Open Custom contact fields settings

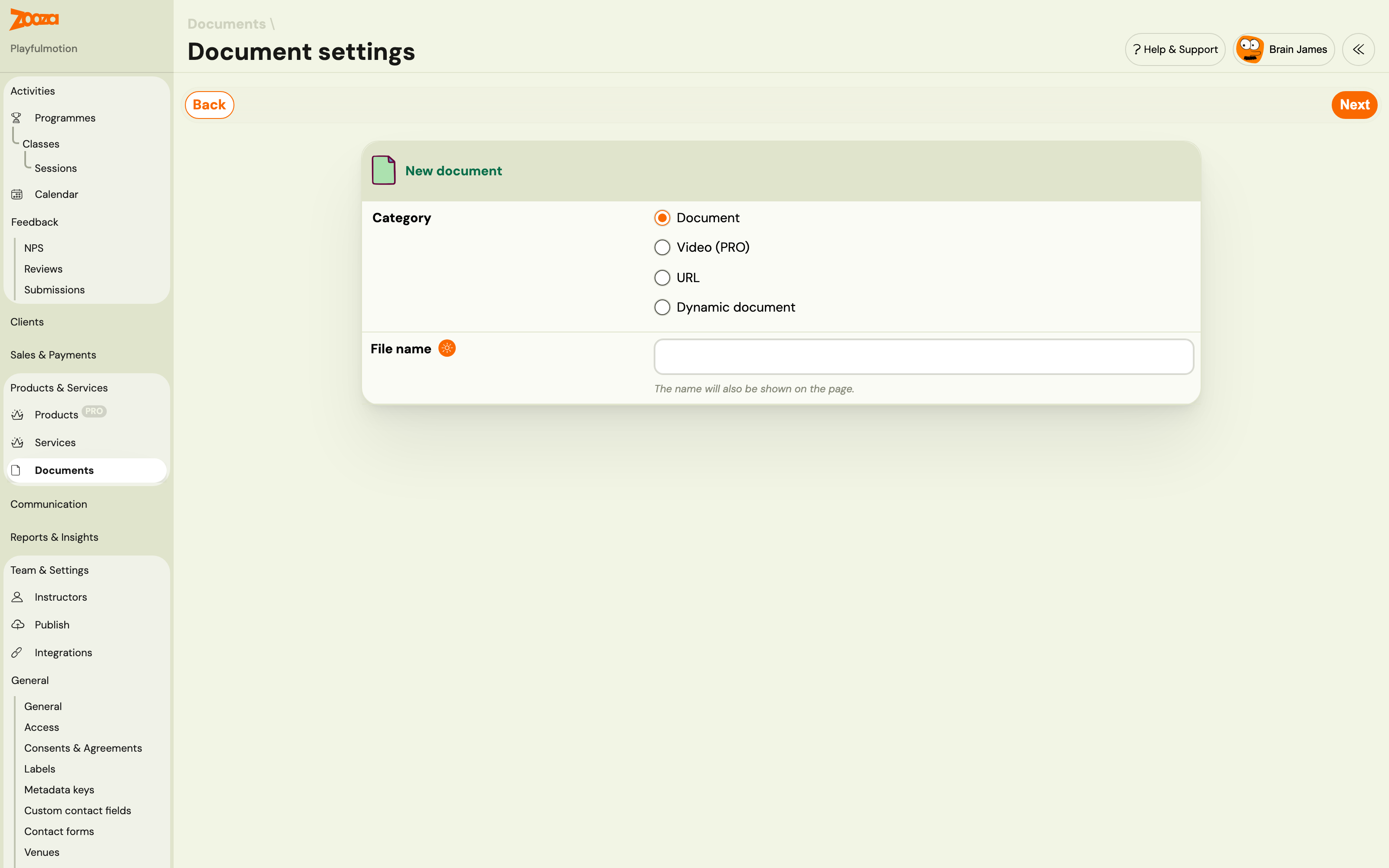pyautogui.click(x=78, y=811)
